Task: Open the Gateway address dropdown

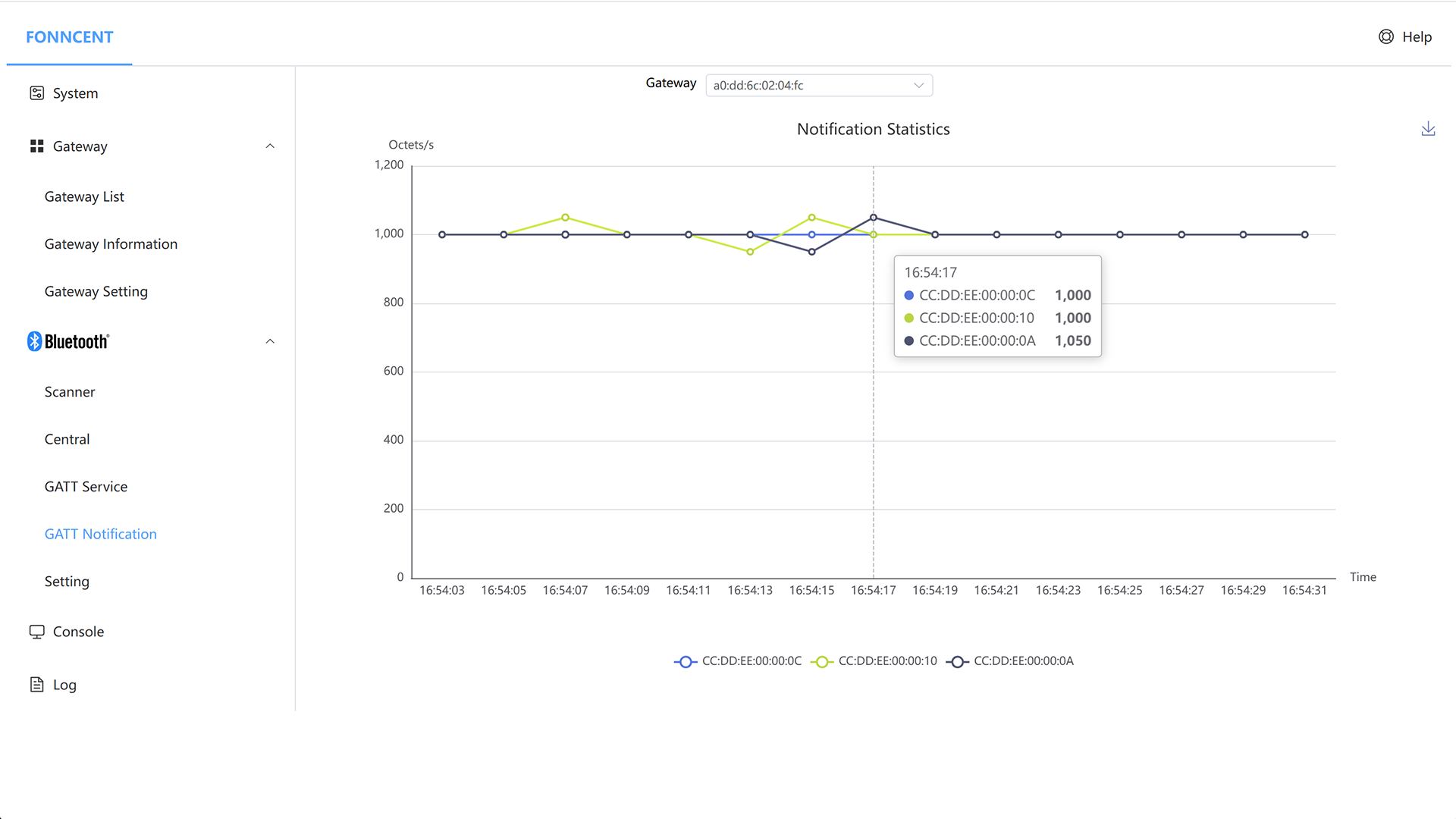Action: pyautogui.click(x=818, y=85)
